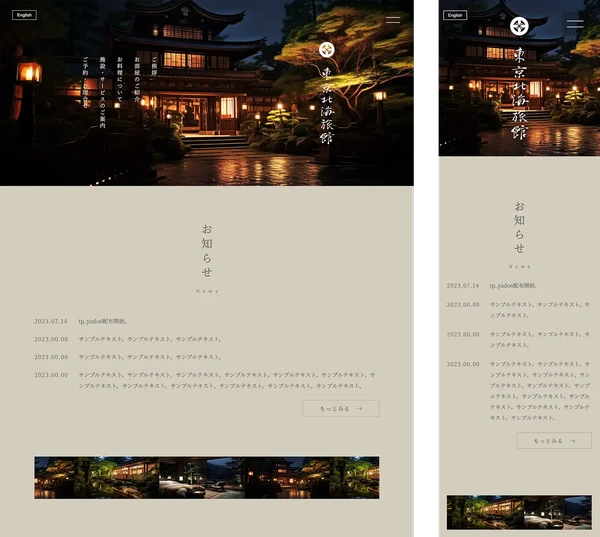
Task: Click the ryokan hero photo in the desktop view
Action: [207, 93]
